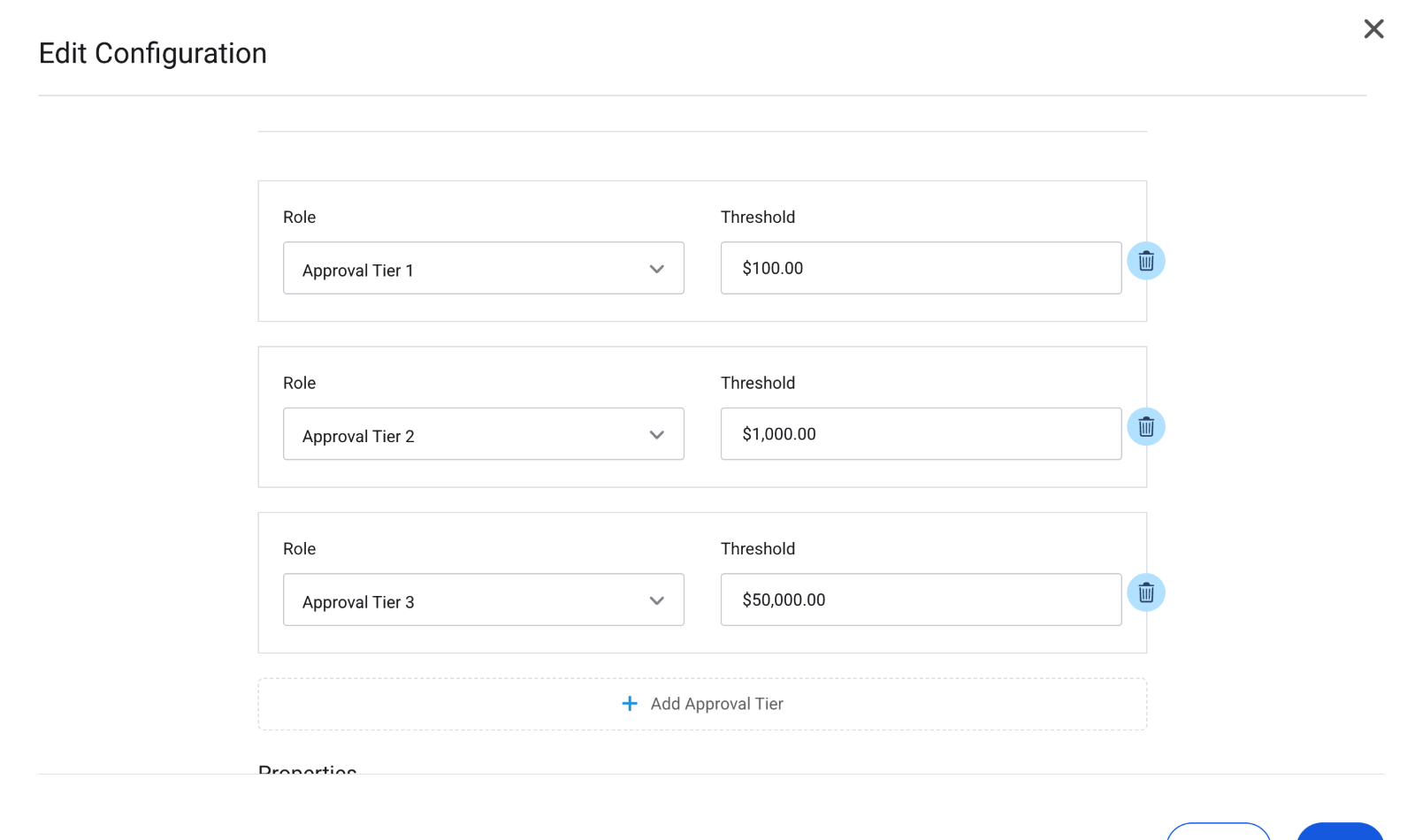1415x840 pixels.
Task: Close the Edit Configuration dialog
Action: pyautogui.click(x=1373, y=29)
